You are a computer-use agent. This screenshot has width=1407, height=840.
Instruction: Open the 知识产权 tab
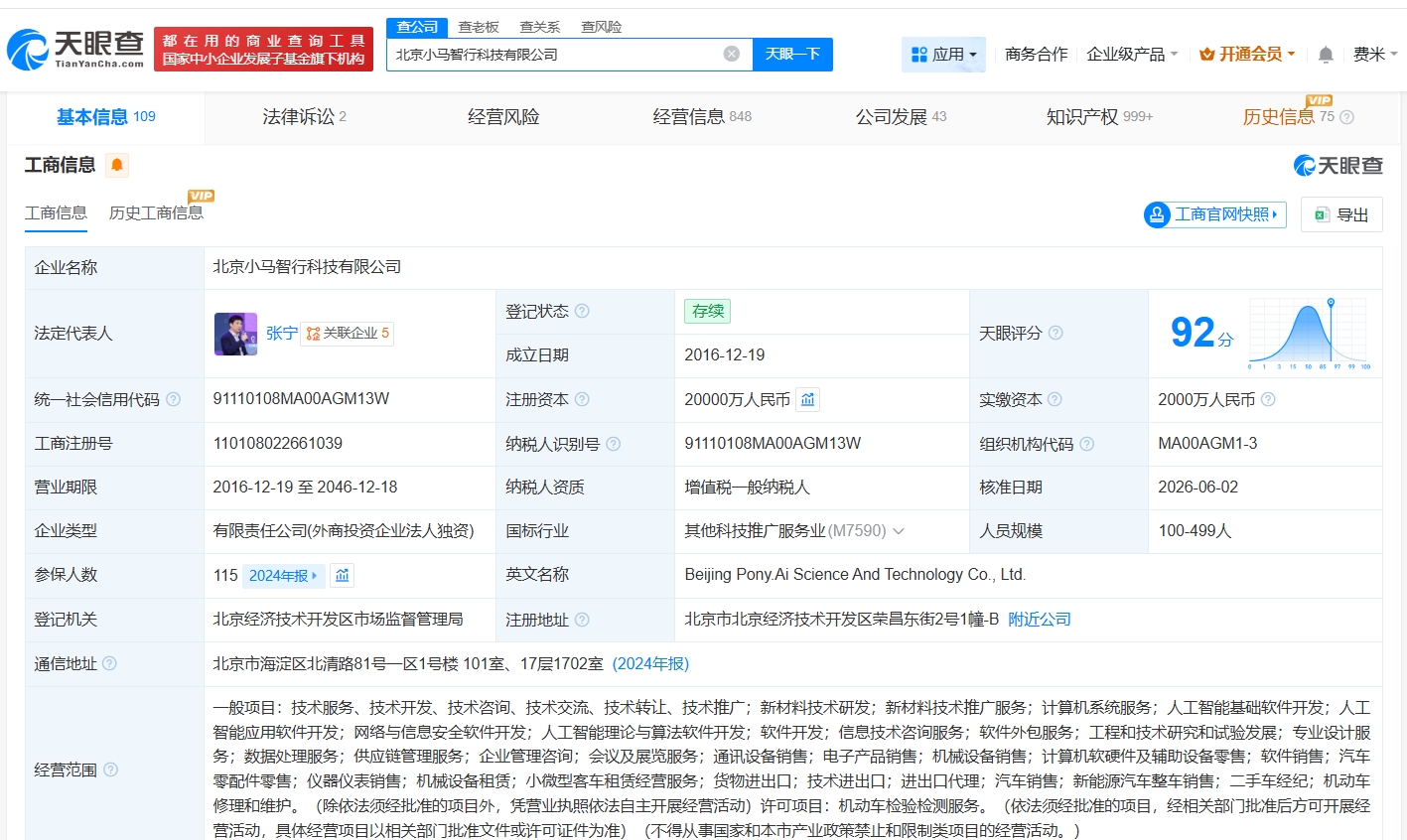(x=1099, y=117)
